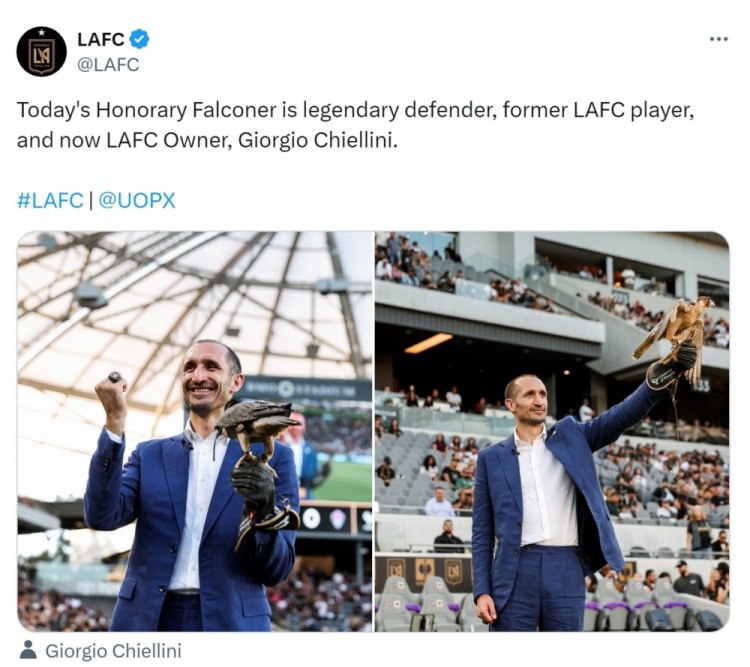Open the right photo with raised falcon
The image size is (750, 667).
[x=552, y=432]
